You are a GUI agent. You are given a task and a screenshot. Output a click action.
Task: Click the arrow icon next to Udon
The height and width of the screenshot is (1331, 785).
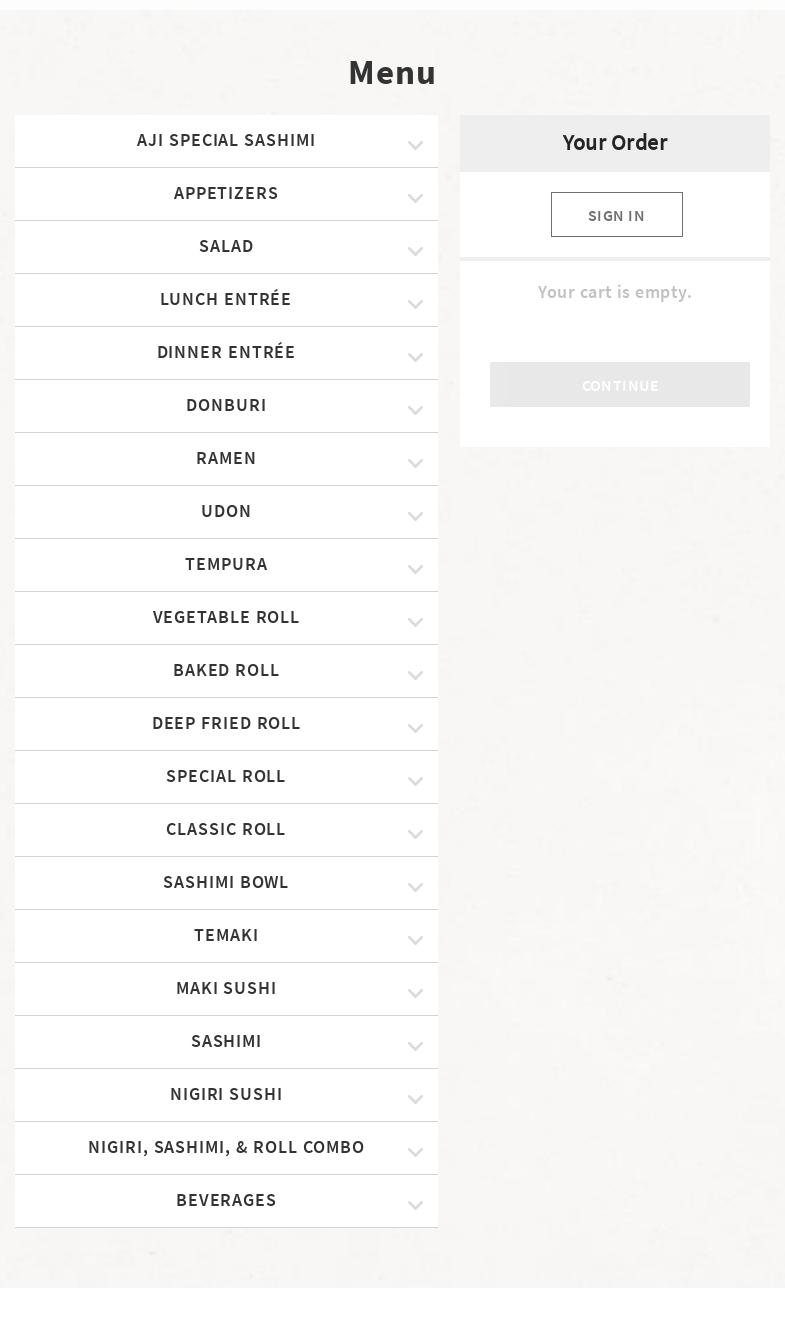(415, 516)
